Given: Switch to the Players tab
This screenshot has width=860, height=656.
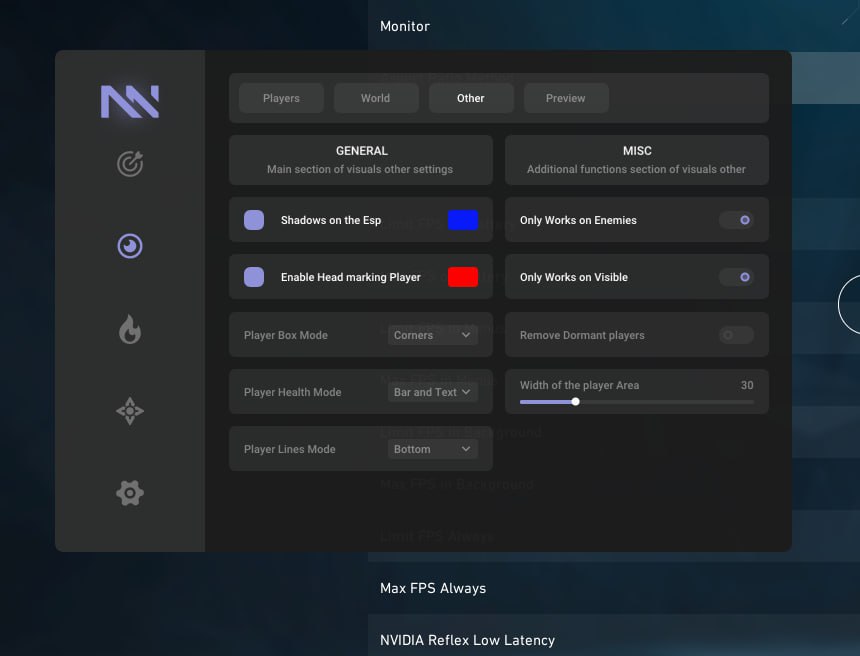Looking at the screenshot, I should 281,98.
